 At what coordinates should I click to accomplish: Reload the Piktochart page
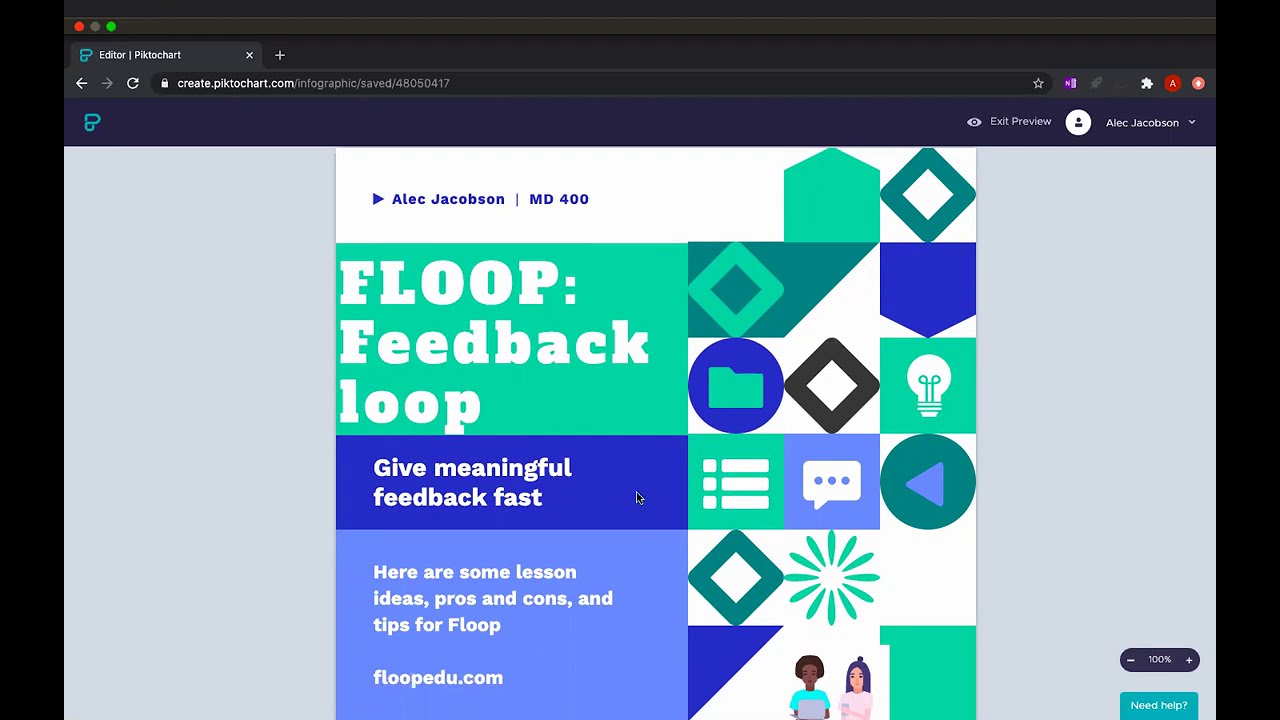tap(133, 83)
